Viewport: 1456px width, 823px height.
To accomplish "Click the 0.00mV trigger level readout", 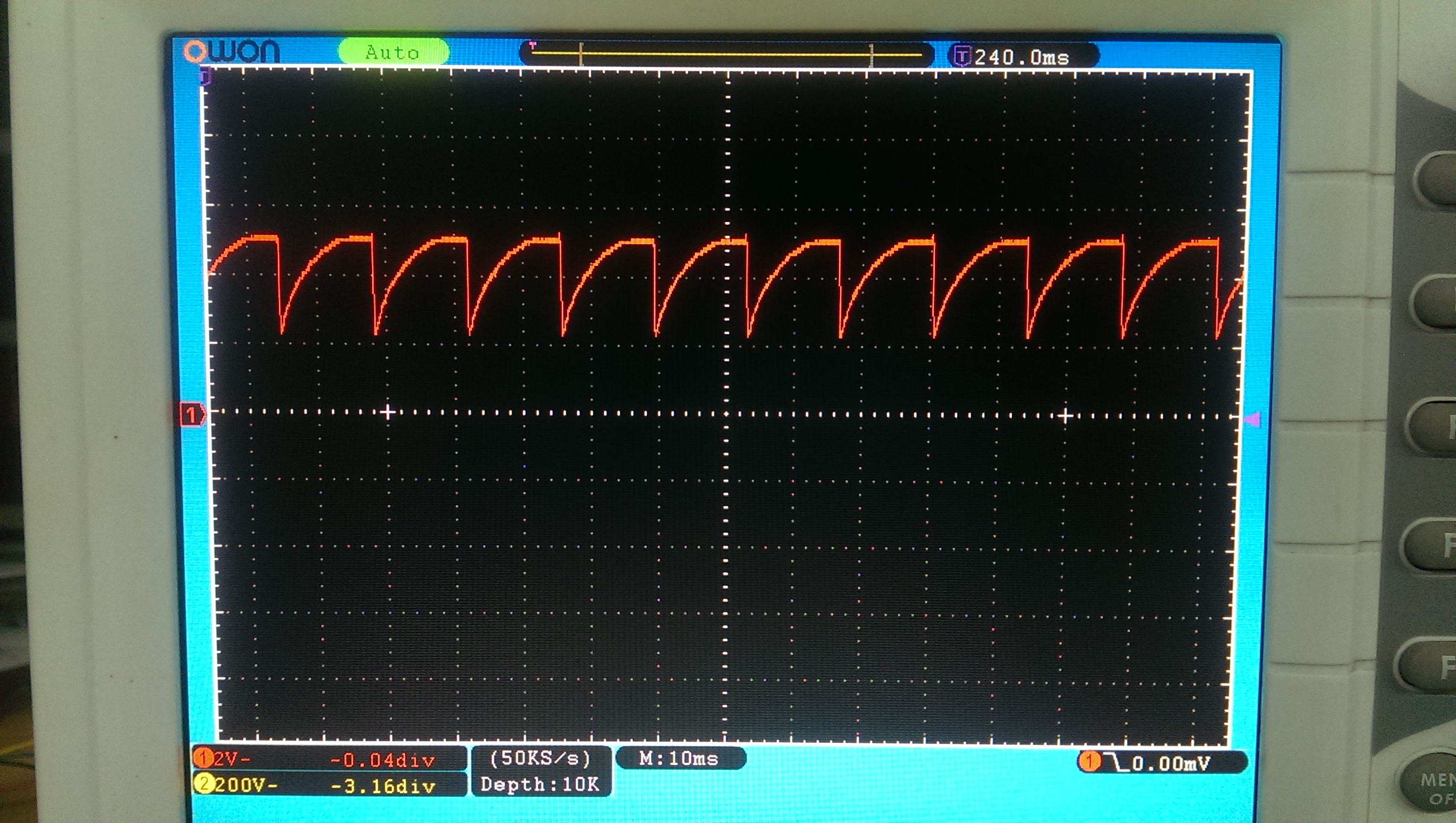I will coord(1170,763).
